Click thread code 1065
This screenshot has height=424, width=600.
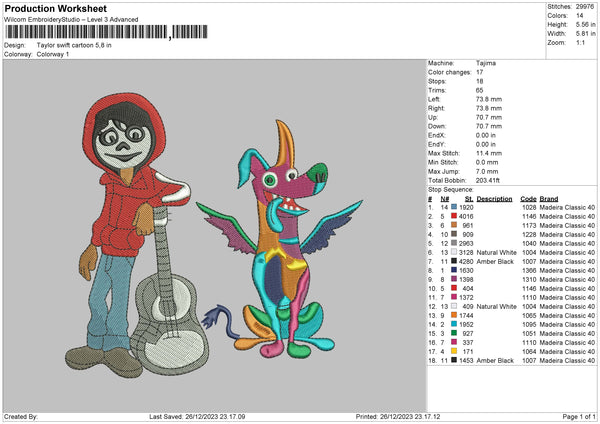coord(529,315)
